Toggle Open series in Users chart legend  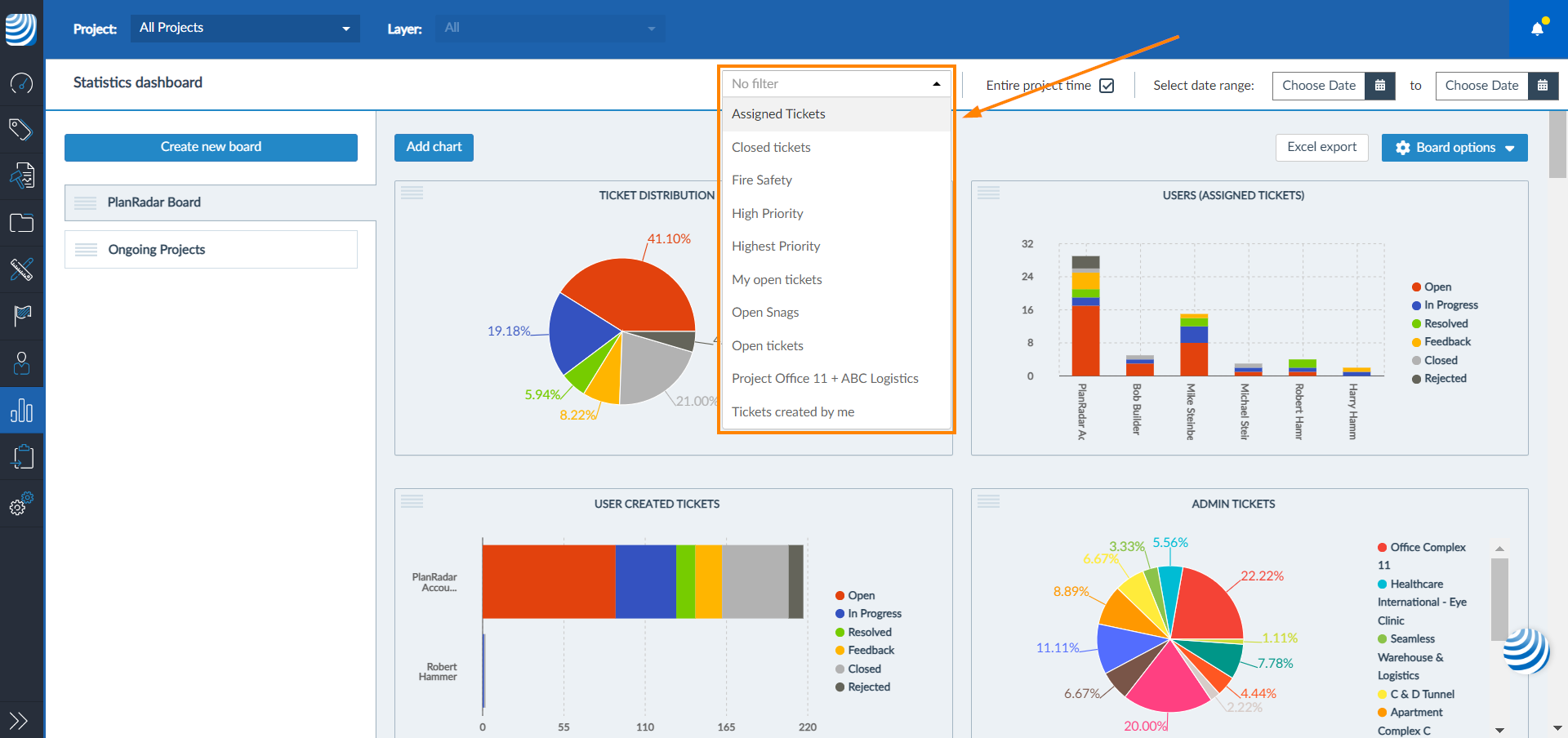[1437, 287]
